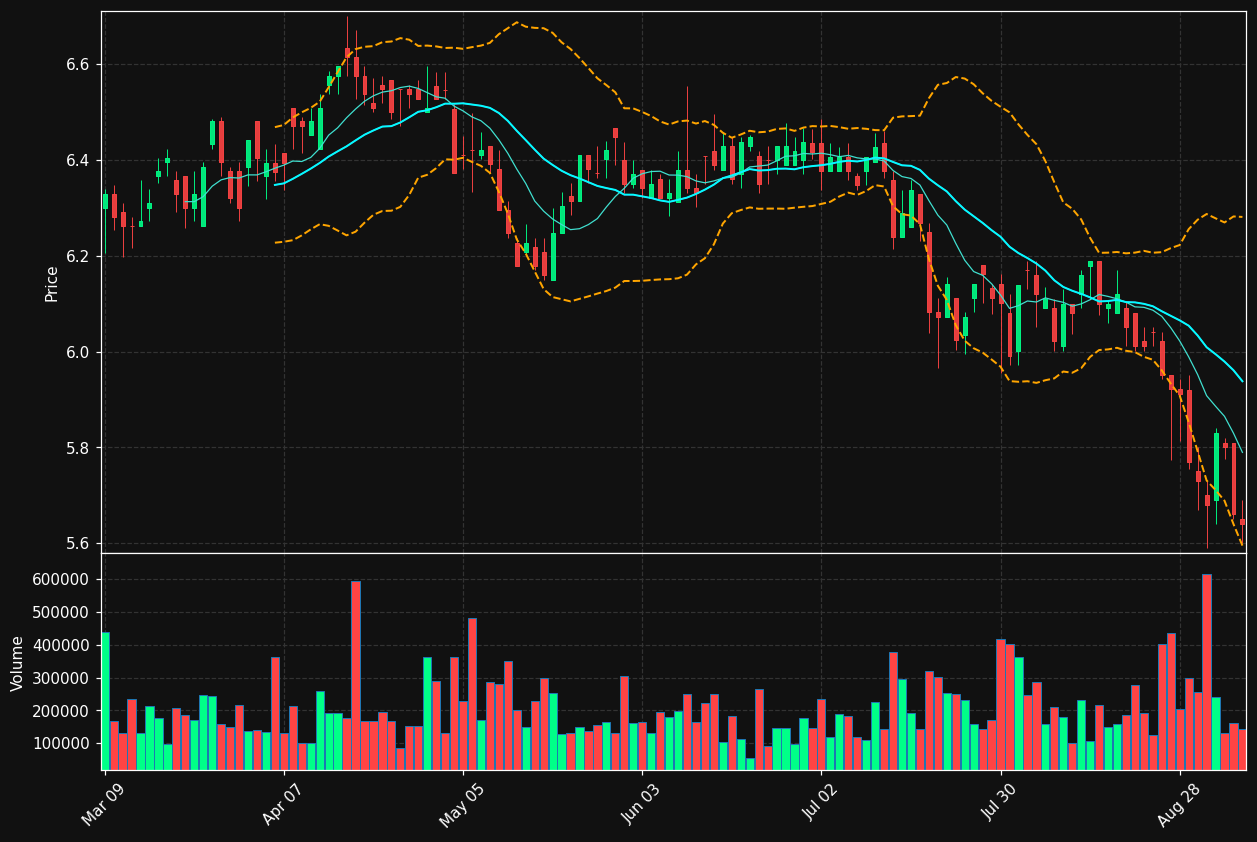Click the 'Volume' axis label
1257x842 pixels.
pos(18,663)
